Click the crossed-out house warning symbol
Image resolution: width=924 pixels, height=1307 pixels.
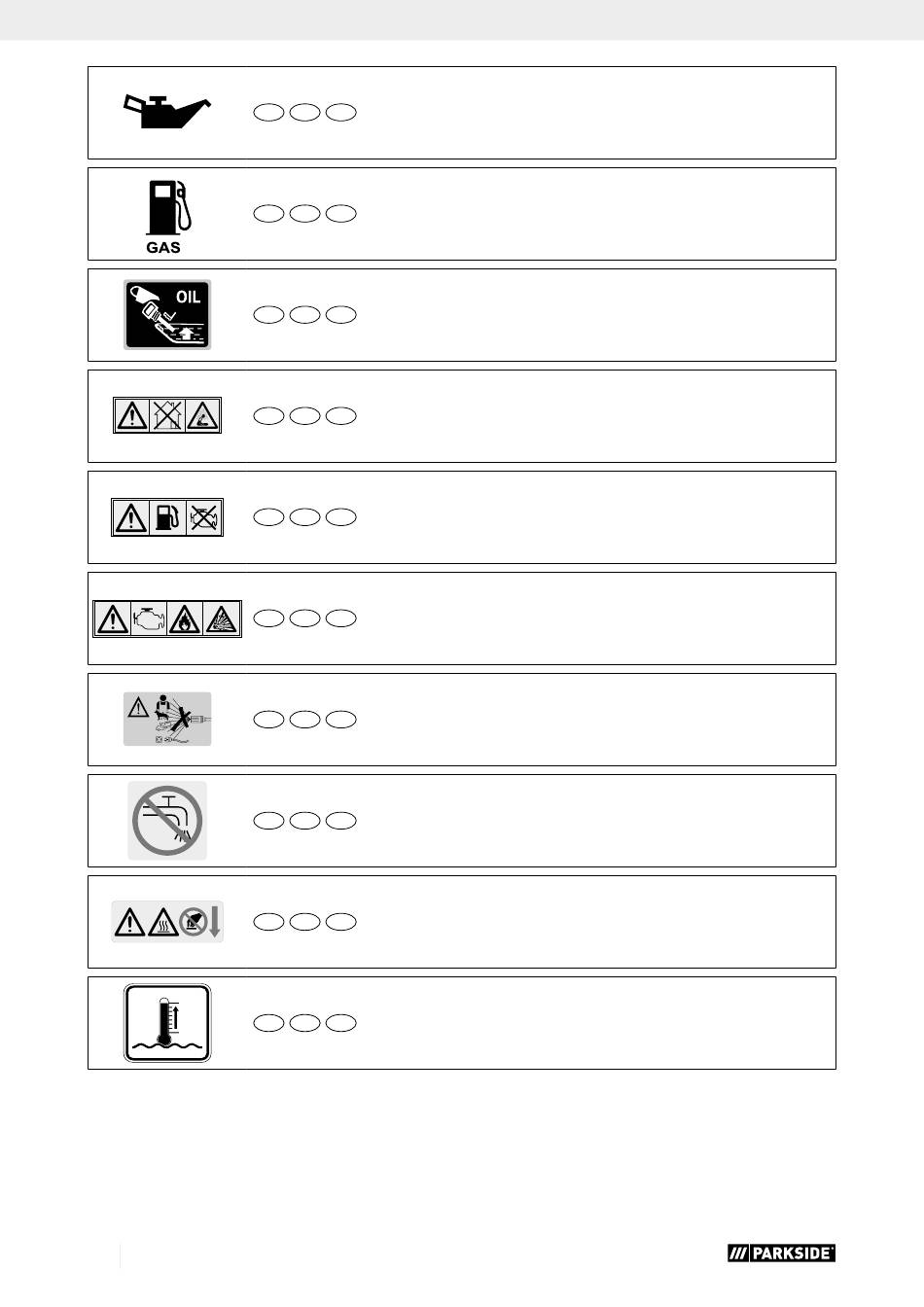pos(167,416)
